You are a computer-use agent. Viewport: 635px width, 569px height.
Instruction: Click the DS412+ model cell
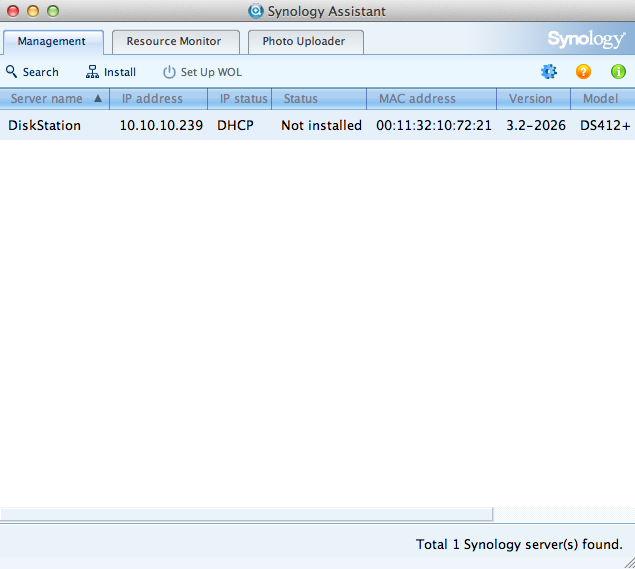click(605, 126)
